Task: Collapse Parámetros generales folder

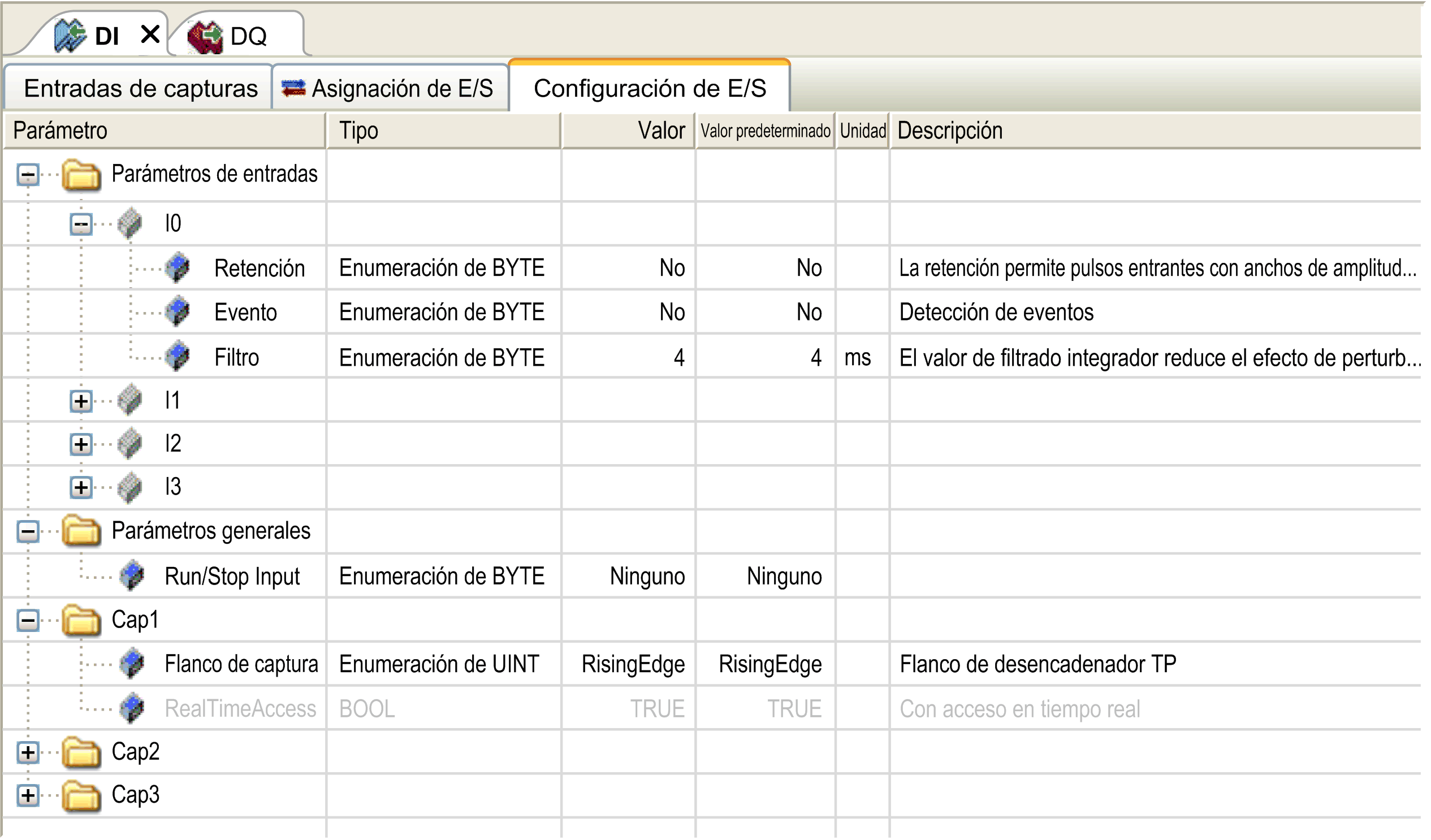Action: tap(28, 532)
